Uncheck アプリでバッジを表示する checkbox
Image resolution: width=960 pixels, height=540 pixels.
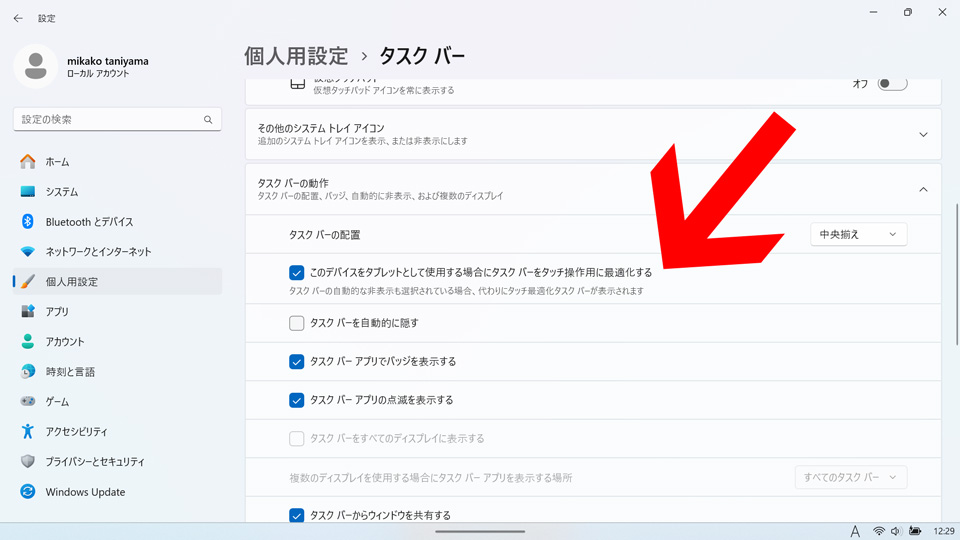[x=296, y=362]
